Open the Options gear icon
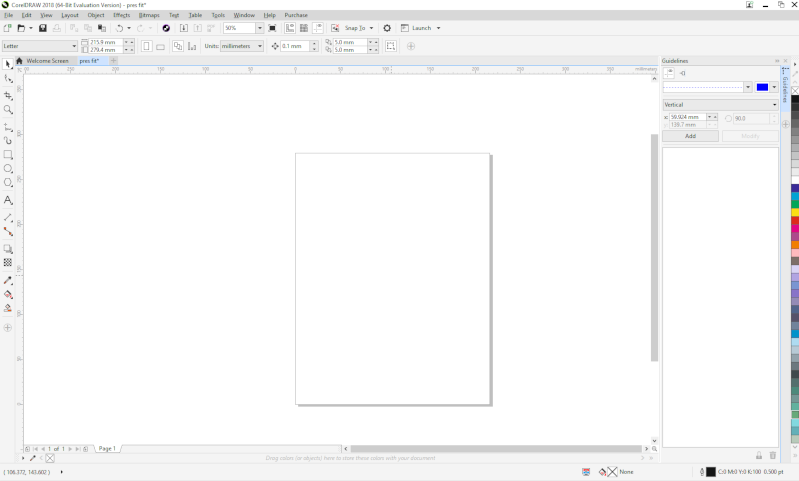The height and width of the screenshot is (481, 799). [387, 28]
